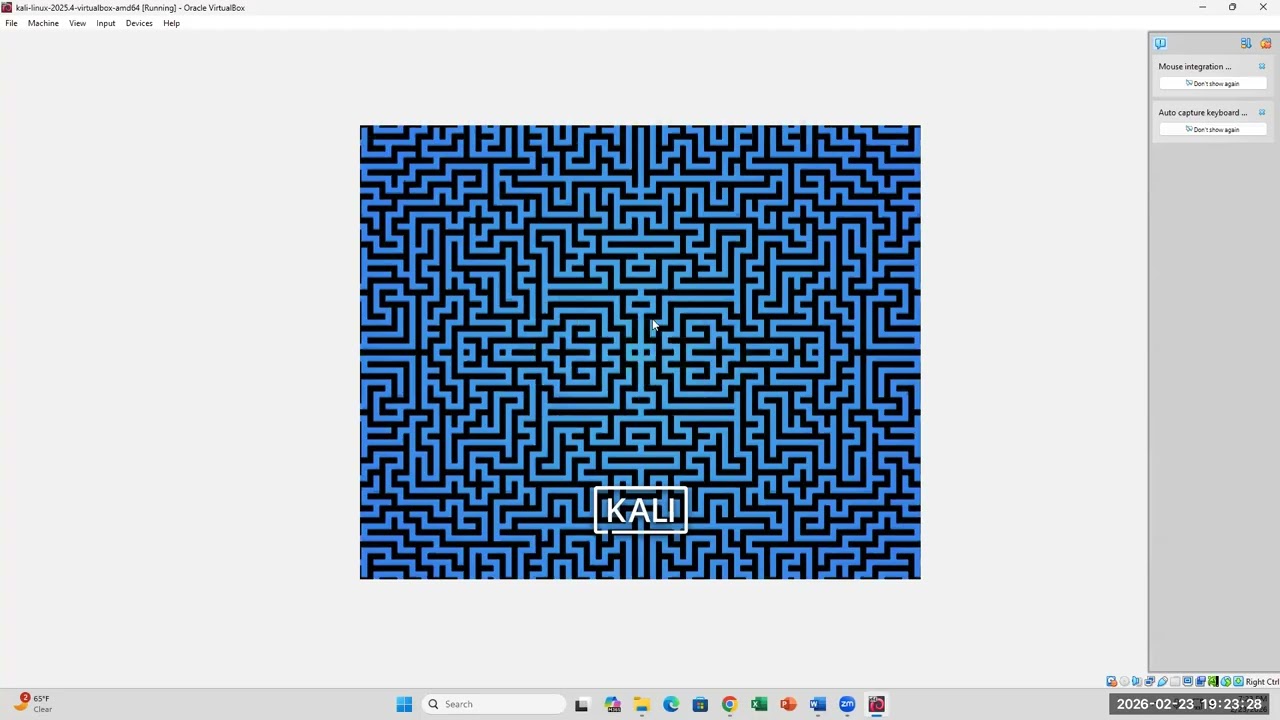Click the CPU/processor status icon
The width and height of the screenshot is (1280, 720).
(1213, 681)
